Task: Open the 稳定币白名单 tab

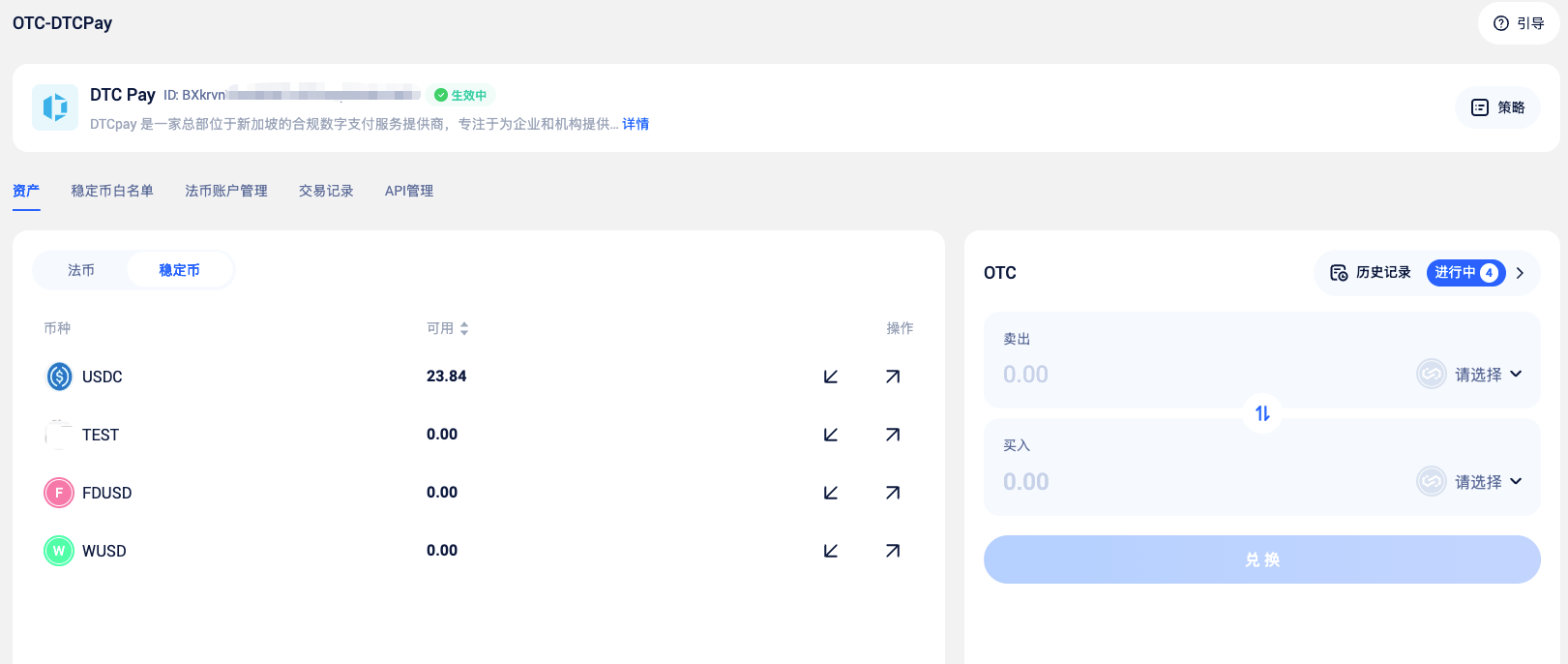Action: pos(112,191)
